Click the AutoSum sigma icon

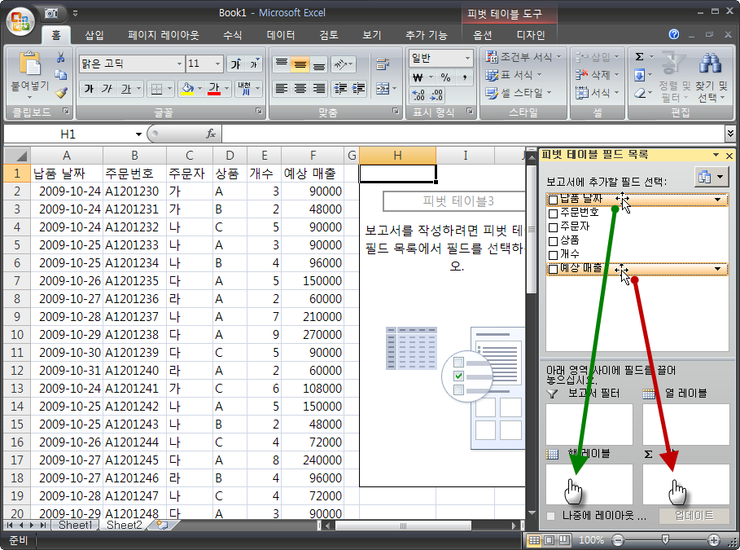tap(639, 57)
